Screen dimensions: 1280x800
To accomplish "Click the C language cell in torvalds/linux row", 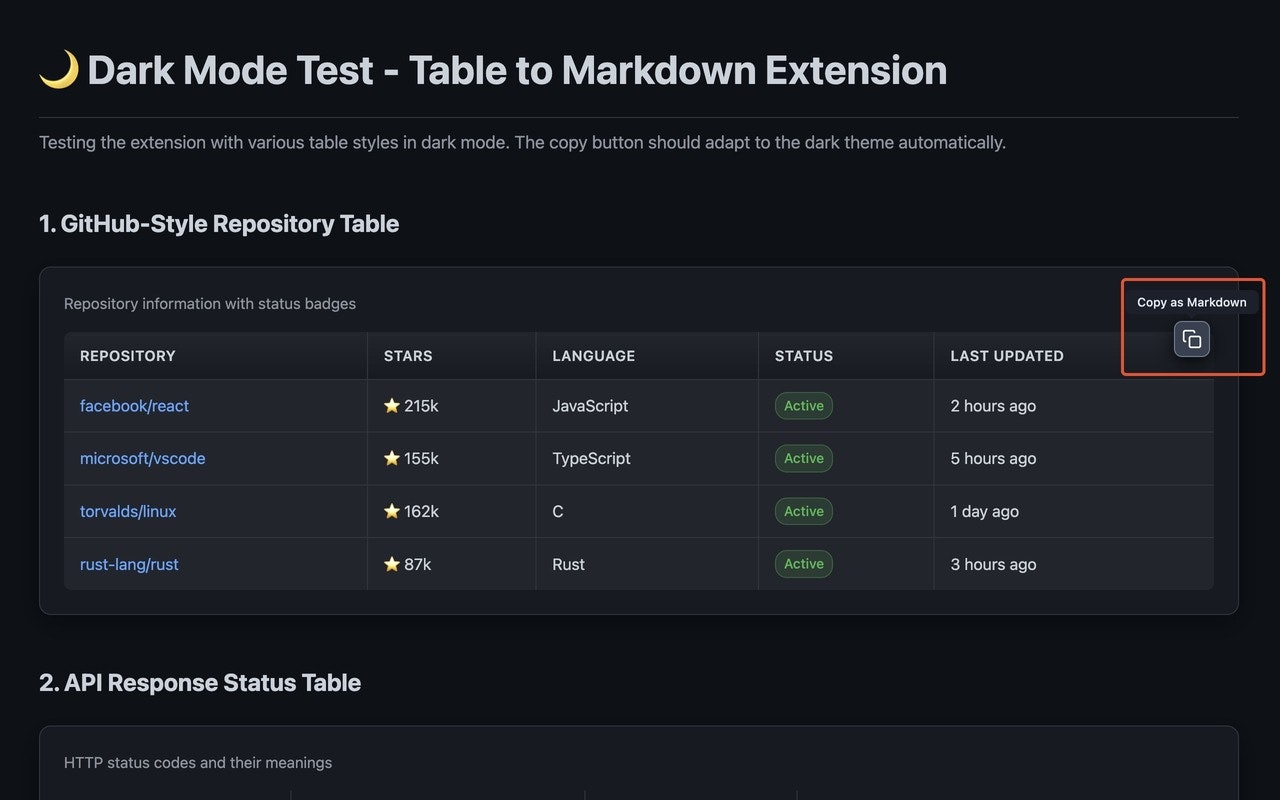I will 647,511.
